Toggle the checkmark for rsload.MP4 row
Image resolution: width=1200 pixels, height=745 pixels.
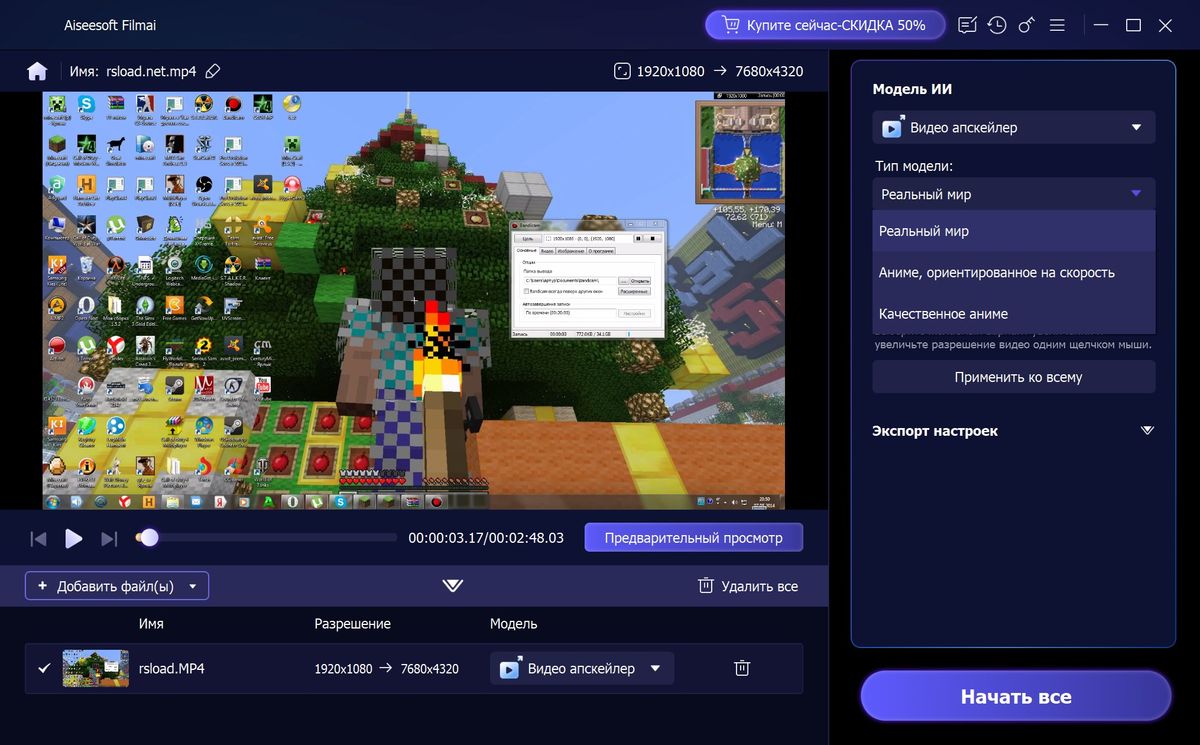point(43,668)
